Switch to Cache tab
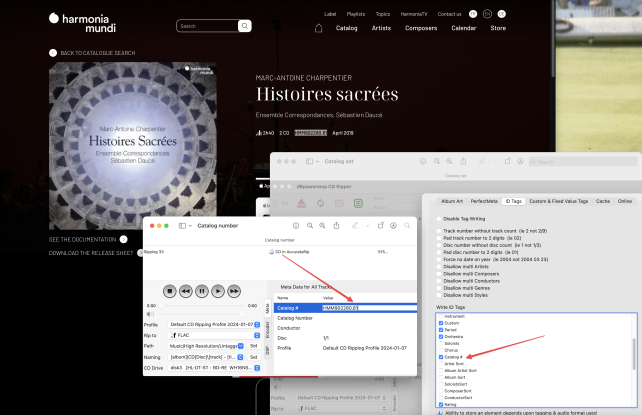642x415 pixels. tap(603, 201)
